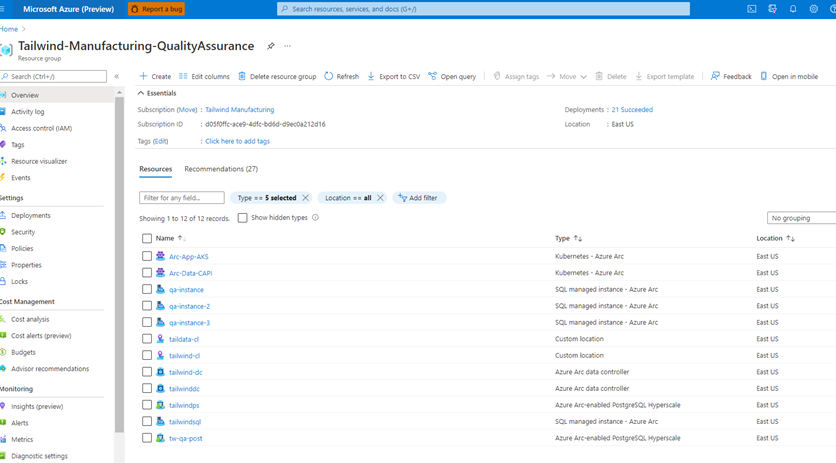Click the Report a bug button
The height and width of the screenshot is (463, 836).
[156, 9]
